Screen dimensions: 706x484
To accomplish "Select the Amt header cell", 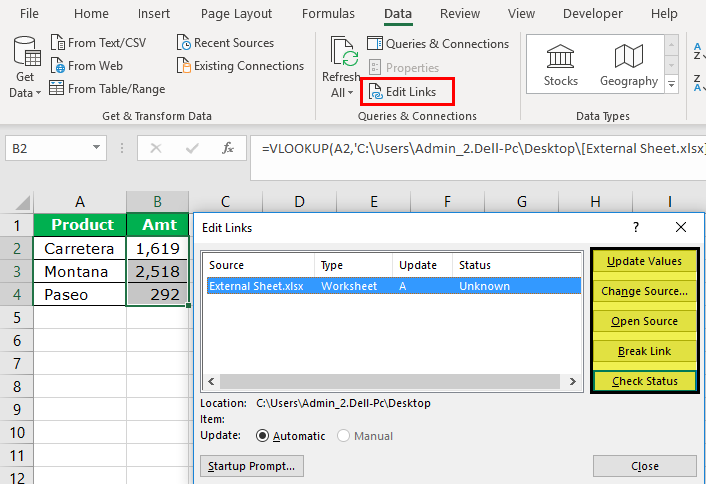I will (158, 225).
